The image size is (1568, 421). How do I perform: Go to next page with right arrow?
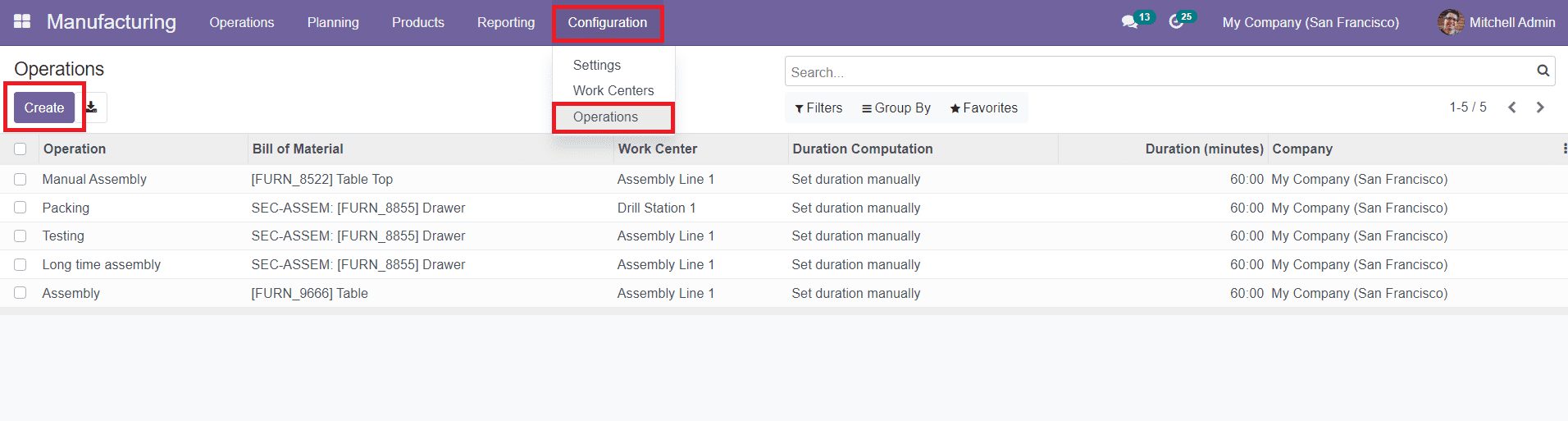pos(1540,108)
